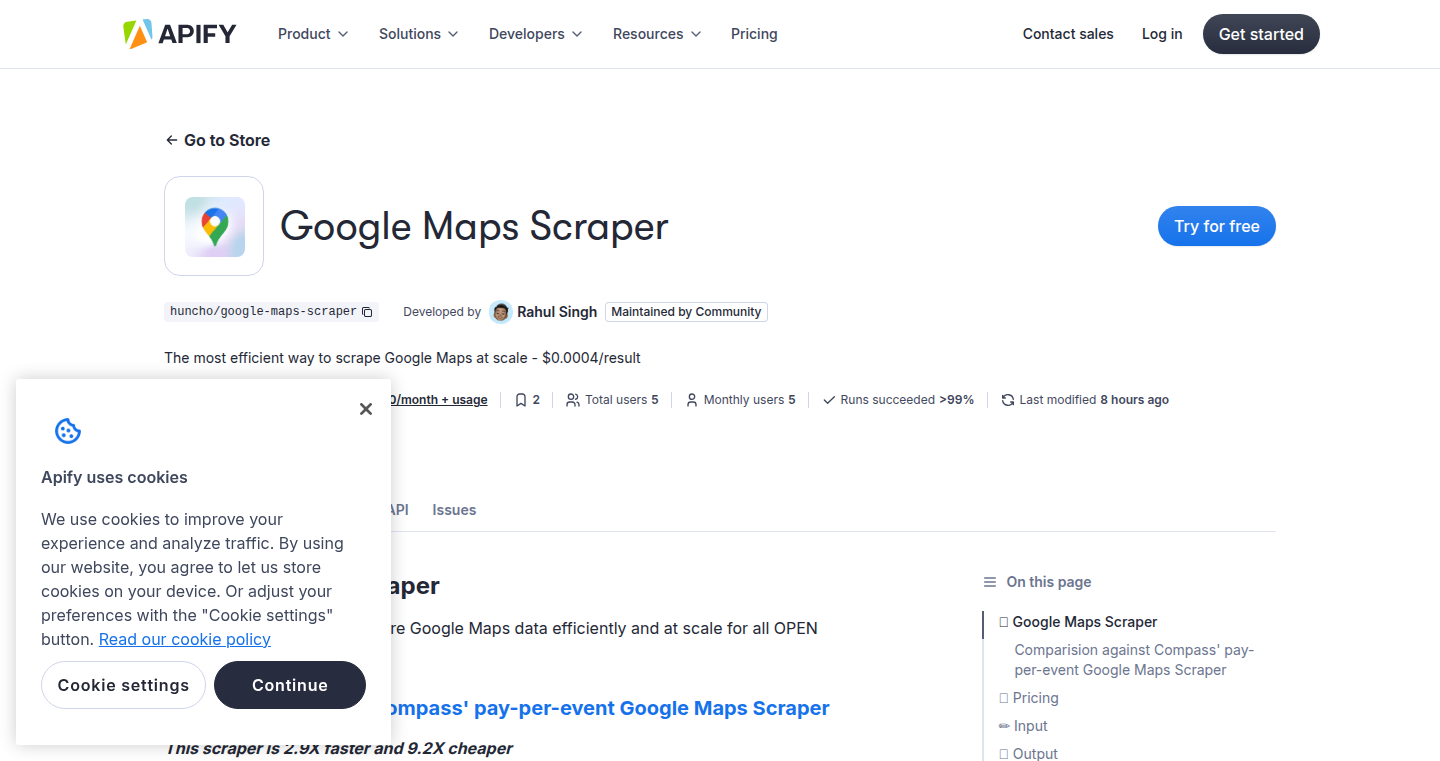
Task: Open the Developers dropdown
Action: [535, 34]
